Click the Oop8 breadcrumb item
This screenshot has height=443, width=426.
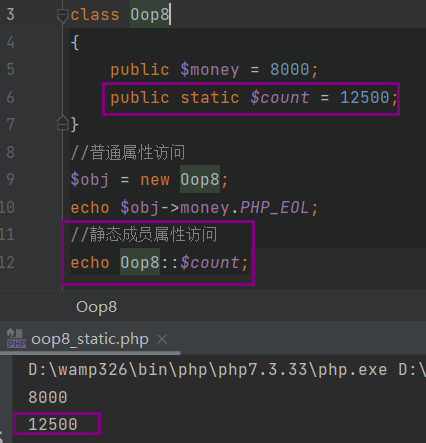click(x=96, y=307)
